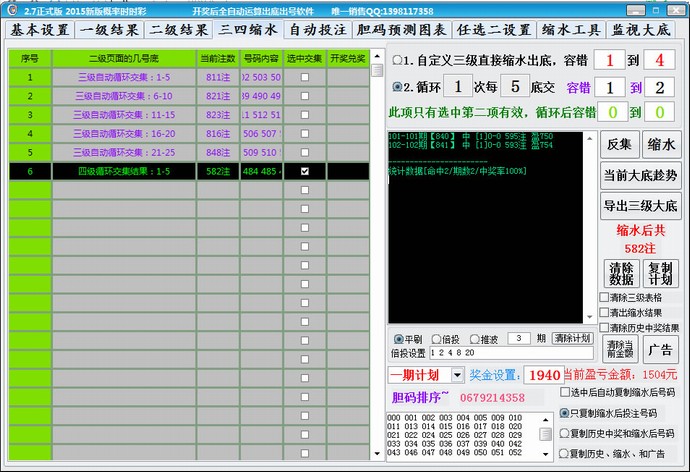Screen dimensions: 690x472
Task: Check 选中交集 box for row 1
Action: click(x=304, y=76)
